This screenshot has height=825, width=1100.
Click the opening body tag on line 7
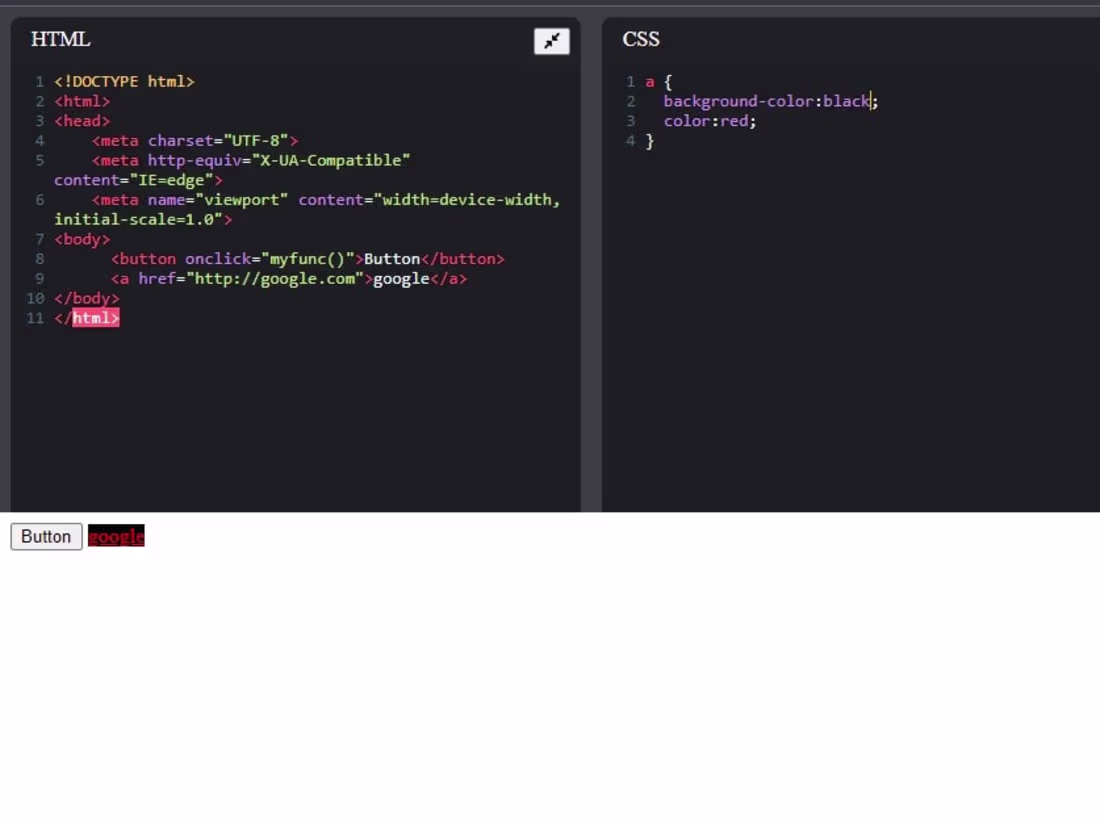pyautogui.click(x=81, y=238)
